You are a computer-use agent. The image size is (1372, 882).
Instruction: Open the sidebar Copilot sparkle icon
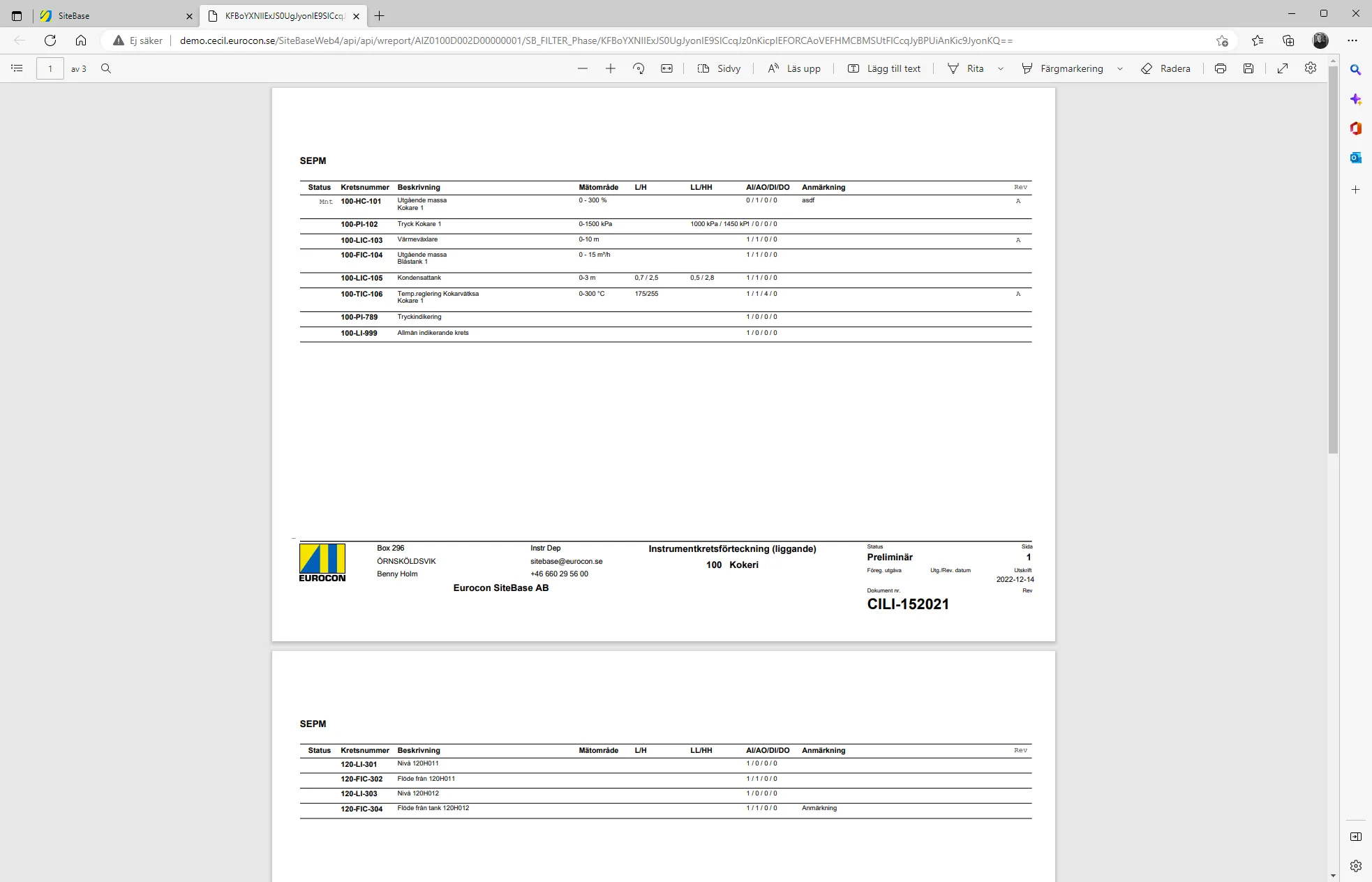click(x=1356, y=99)
